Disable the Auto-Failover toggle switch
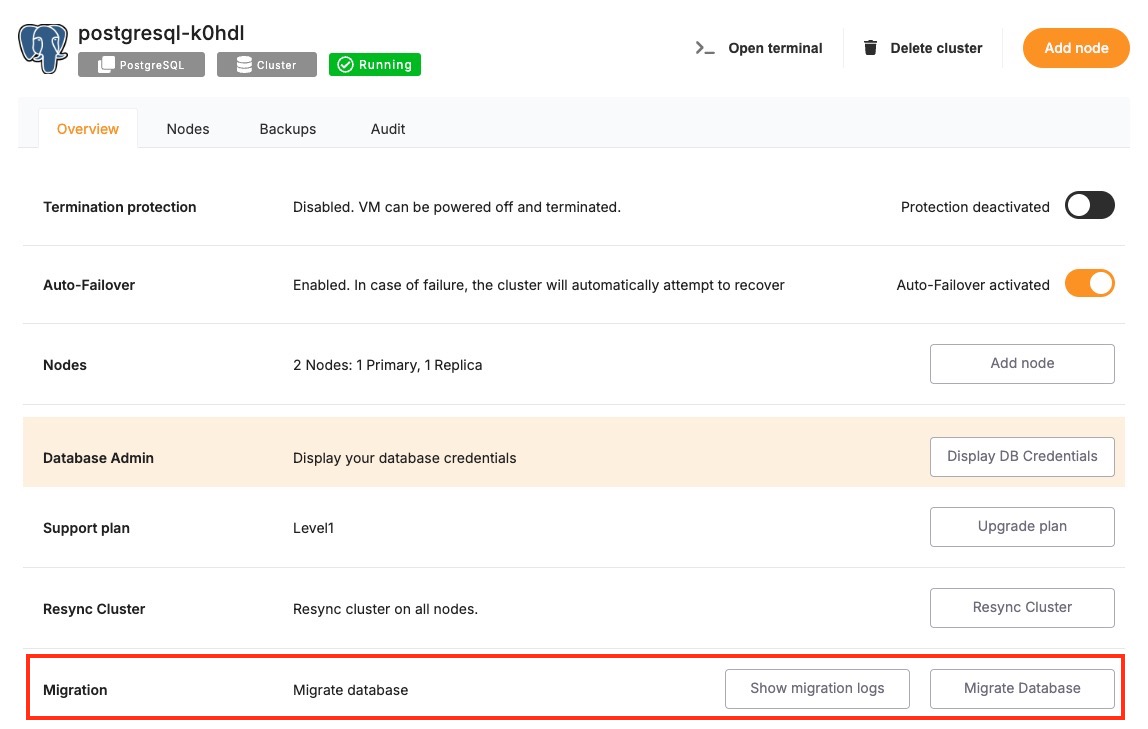This screenshot has height=729, width=1148. coord(1089,284)
